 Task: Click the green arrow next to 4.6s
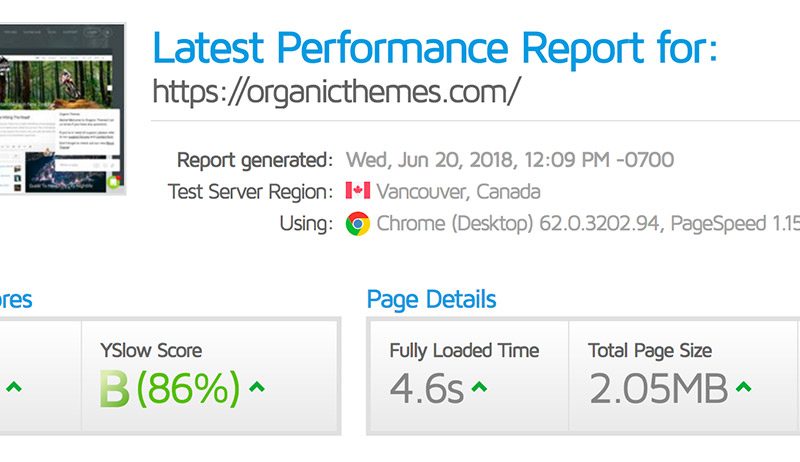(x=479, y=387)
